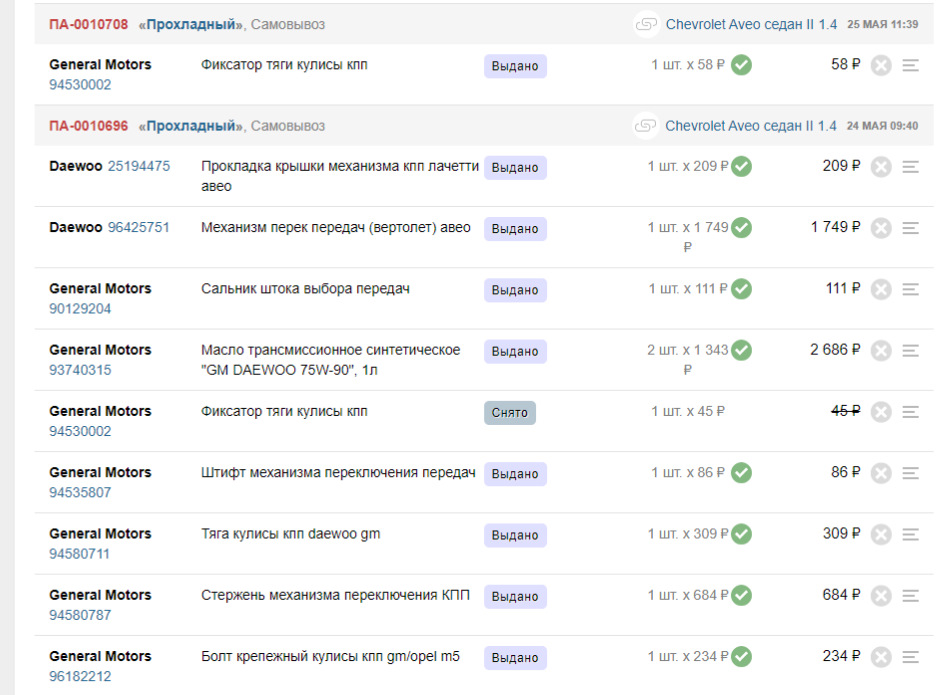Cancel the Daewoo 25194475 item via X icon
Viewport: 949px width, 695px height.
(x=881, y=167)
